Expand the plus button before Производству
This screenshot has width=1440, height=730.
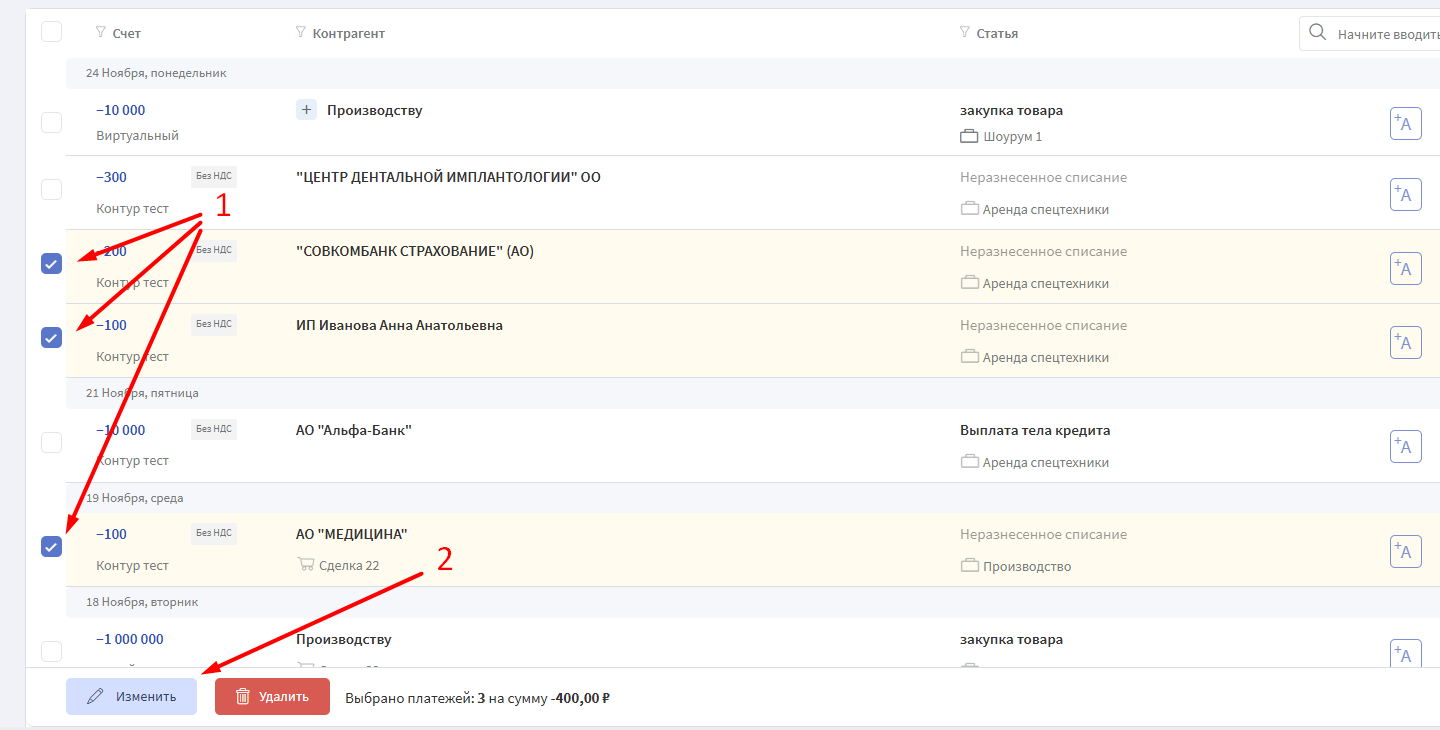click(307, 110)
